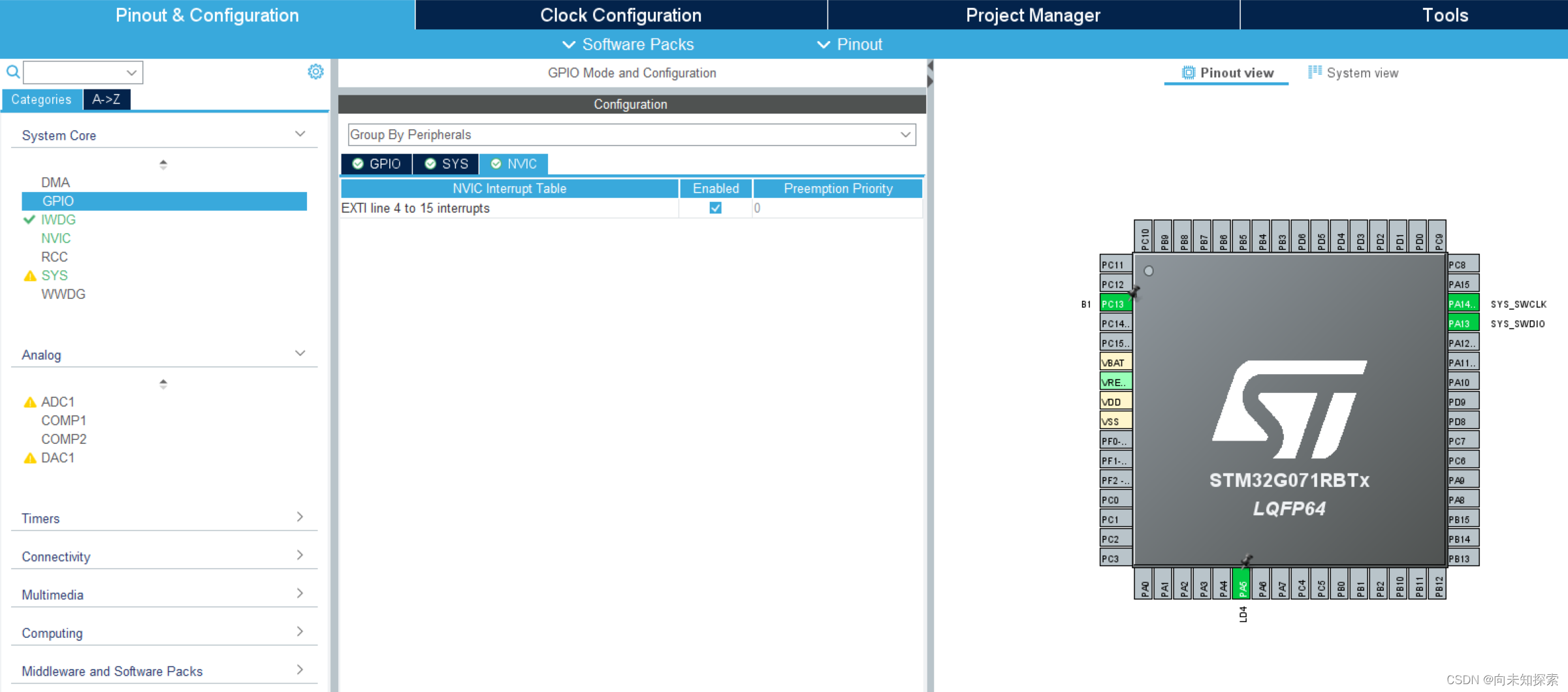The width and height of the screenshot is (1568, 692).
Task: Select green pin PA13 on chip
Action: (x=1463, y=323)
